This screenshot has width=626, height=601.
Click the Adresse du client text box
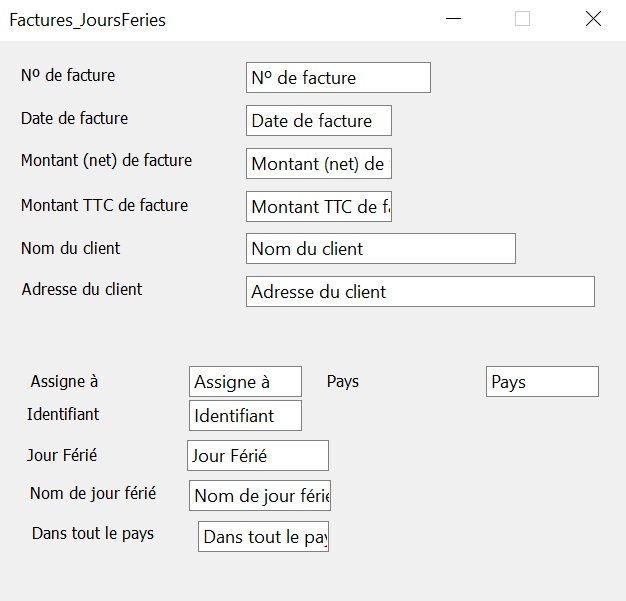click(420, 292)
